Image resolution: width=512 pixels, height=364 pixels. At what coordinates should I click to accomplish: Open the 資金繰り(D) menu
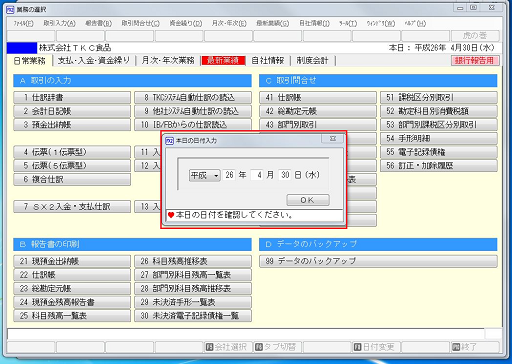[186, 23]
